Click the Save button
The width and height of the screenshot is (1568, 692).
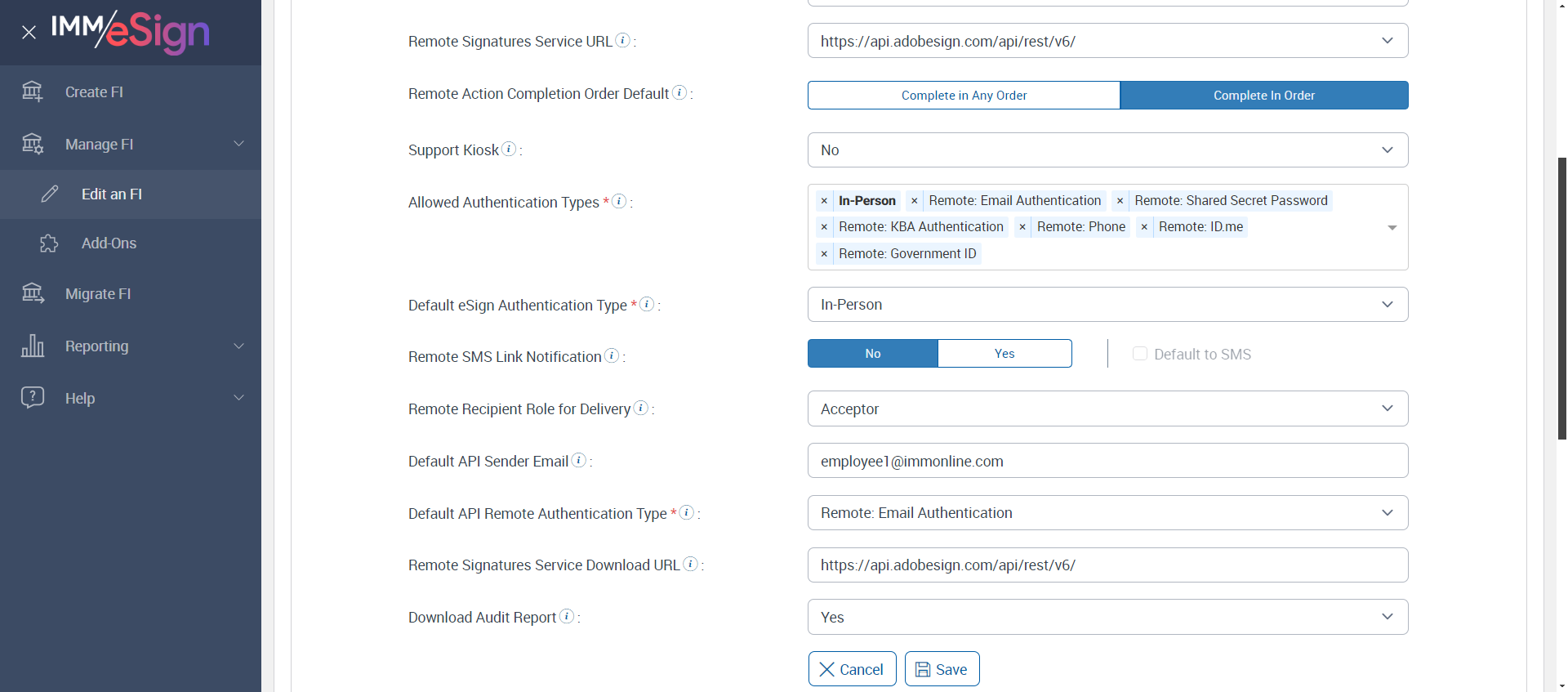pyautogui.click(x=942, y=669)
